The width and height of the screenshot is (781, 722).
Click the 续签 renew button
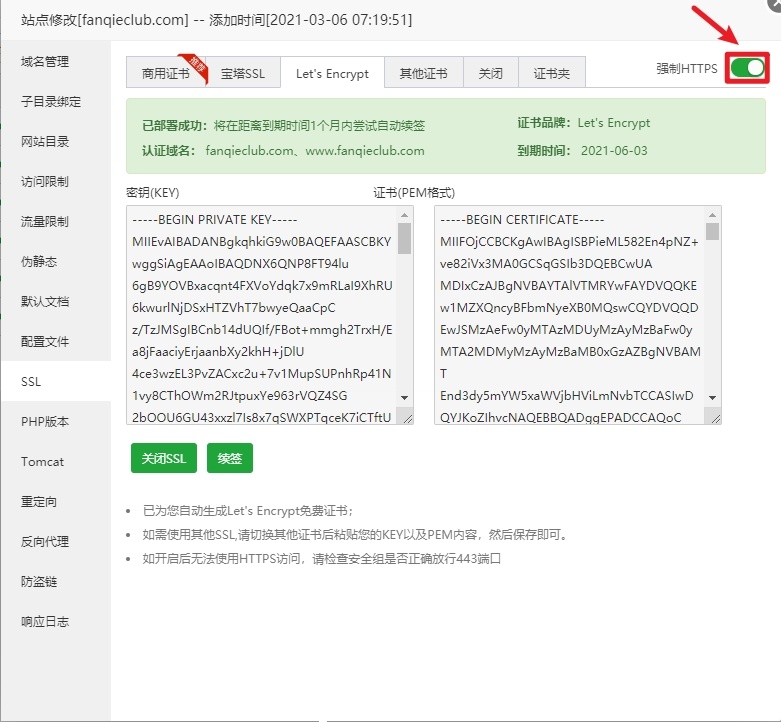tap(230, 458)
